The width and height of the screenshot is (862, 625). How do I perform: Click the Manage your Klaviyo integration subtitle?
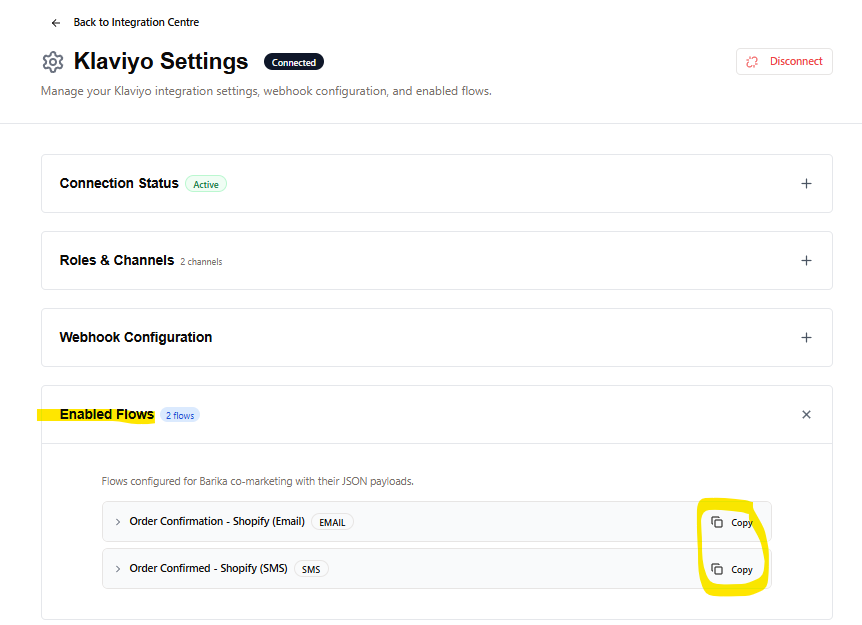(266, 91)
